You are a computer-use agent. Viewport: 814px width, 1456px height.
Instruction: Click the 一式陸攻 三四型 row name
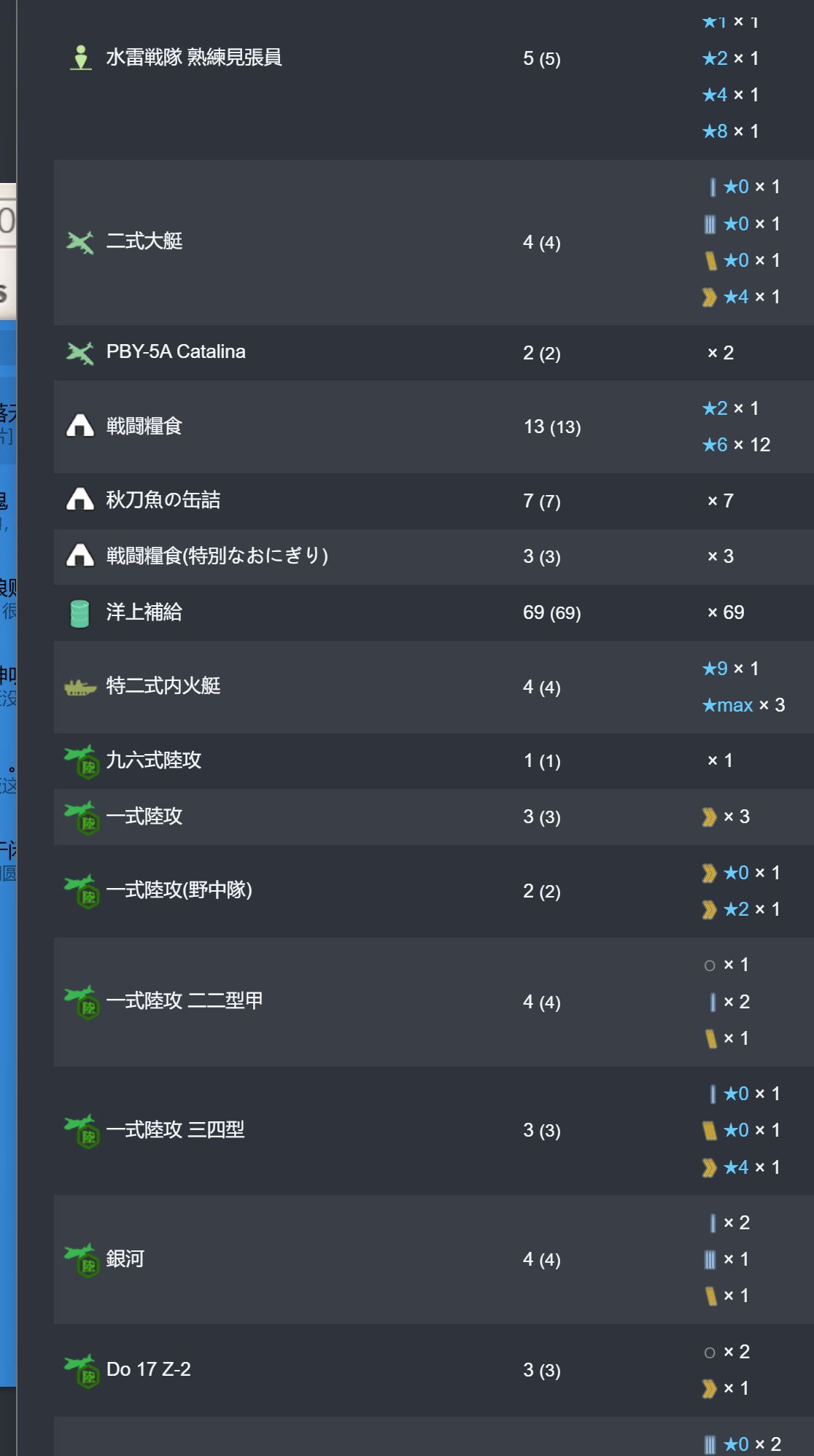click(x=175, y=1130)
